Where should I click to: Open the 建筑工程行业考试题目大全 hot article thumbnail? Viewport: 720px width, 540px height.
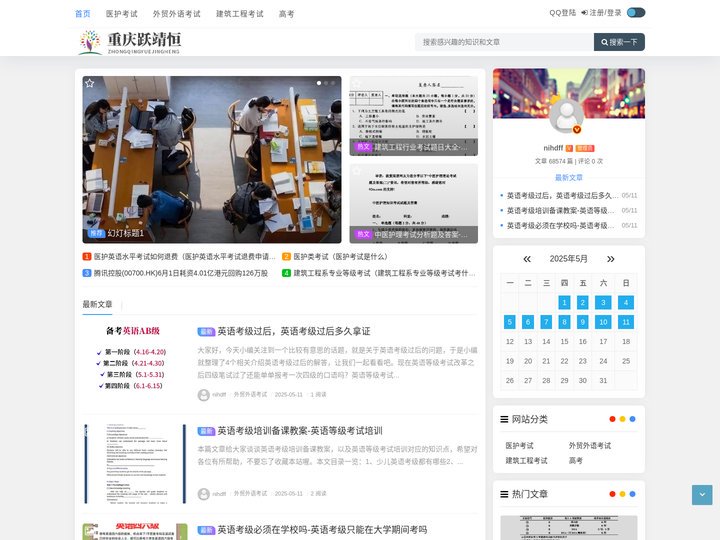click(413, 116)
